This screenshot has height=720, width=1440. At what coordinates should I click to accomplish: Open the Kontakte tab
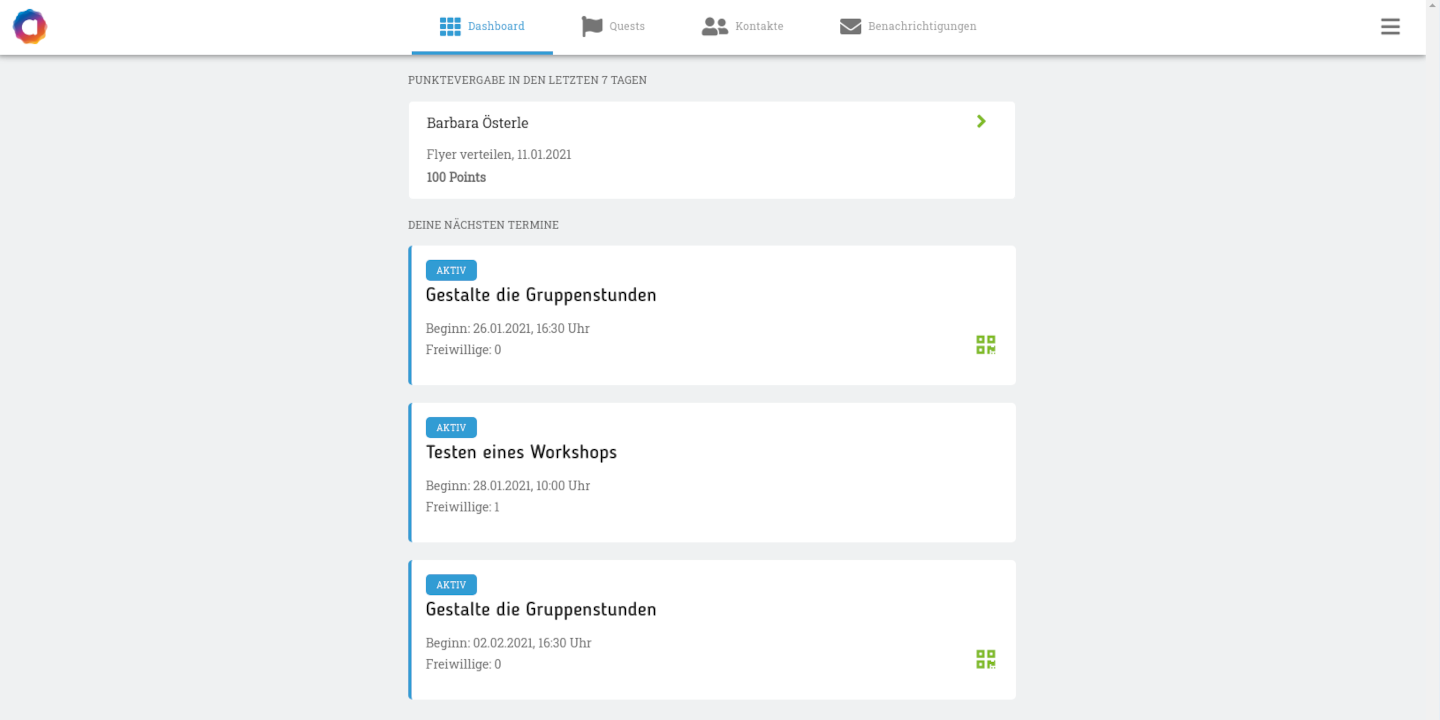click(743, 27)
